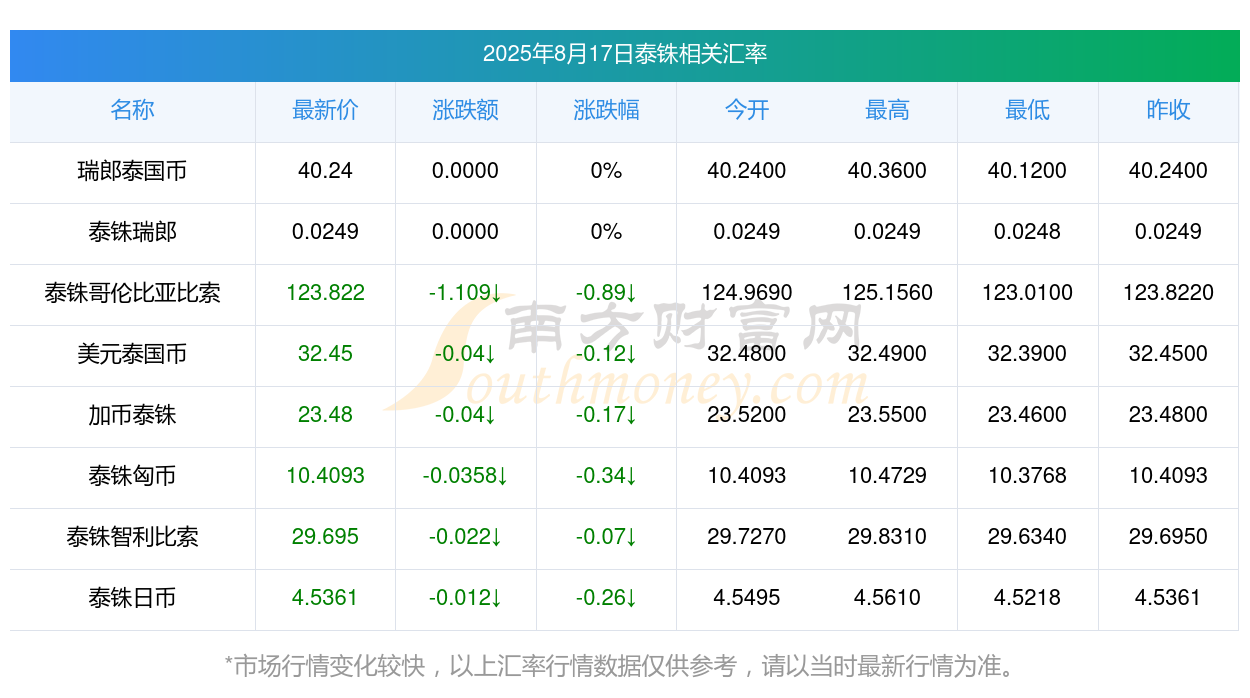Click change percent -0.34↓

coord(606,476)
